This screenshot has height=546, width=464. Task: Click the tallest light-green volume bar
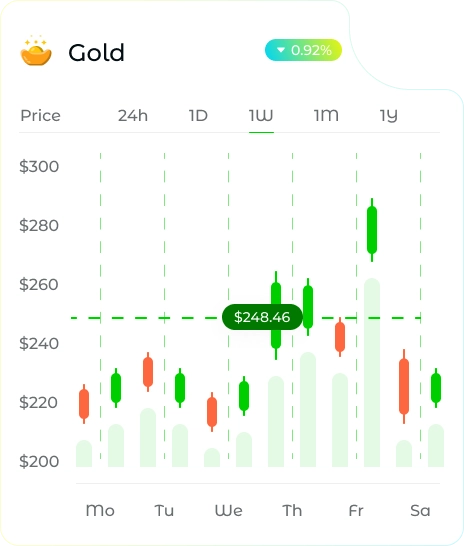[x=372, y=372]
